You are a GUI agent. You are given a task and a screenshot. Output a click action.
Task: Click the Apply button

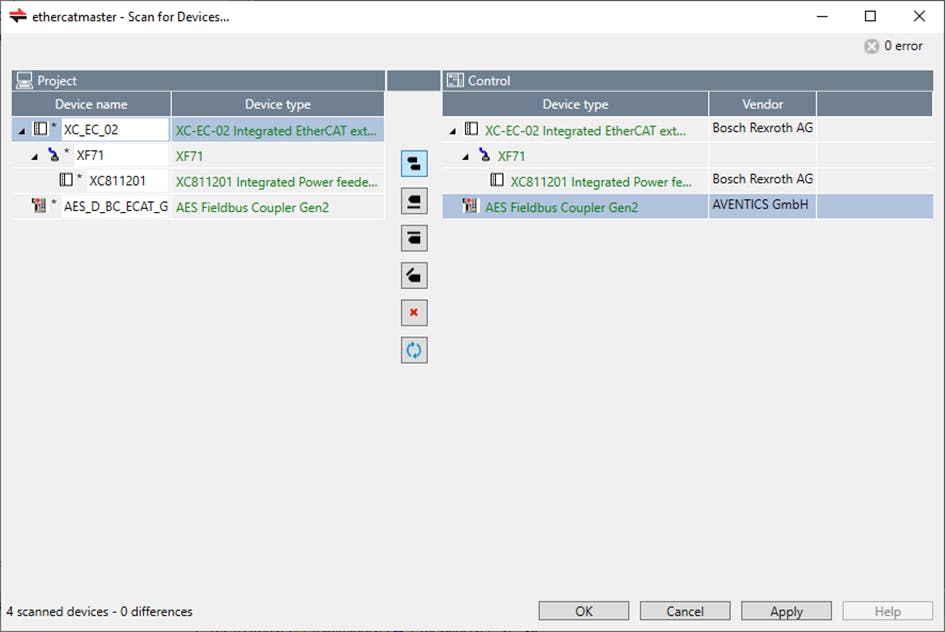pyautogui.click(x=786, y=611)
